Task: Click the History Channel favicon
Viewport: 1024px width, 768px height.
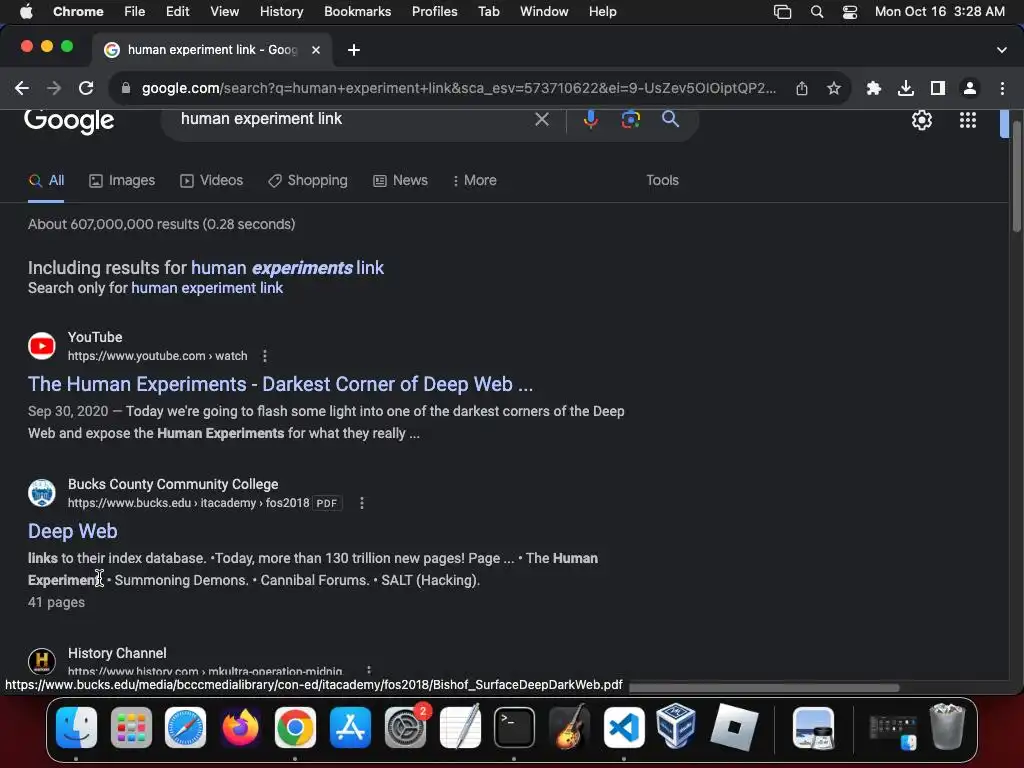Action: pos(42,662)
